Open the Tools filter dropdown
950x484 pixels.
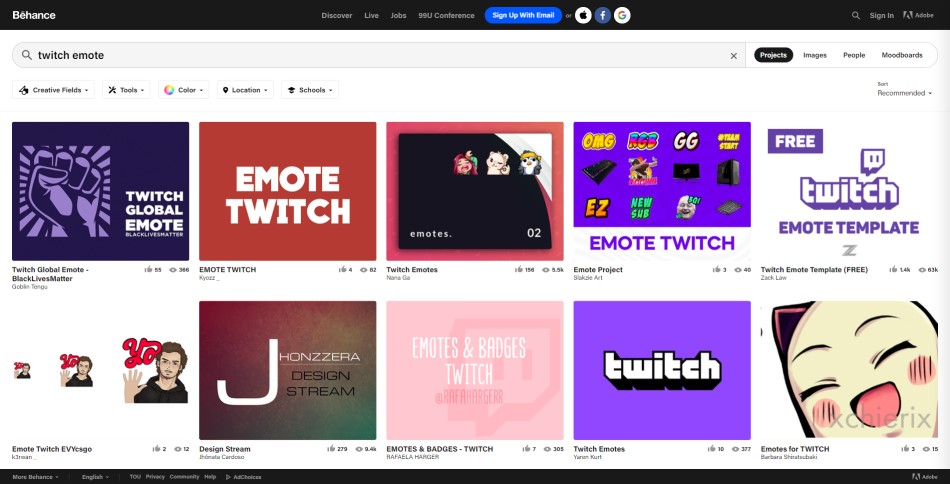coord(126,90)
